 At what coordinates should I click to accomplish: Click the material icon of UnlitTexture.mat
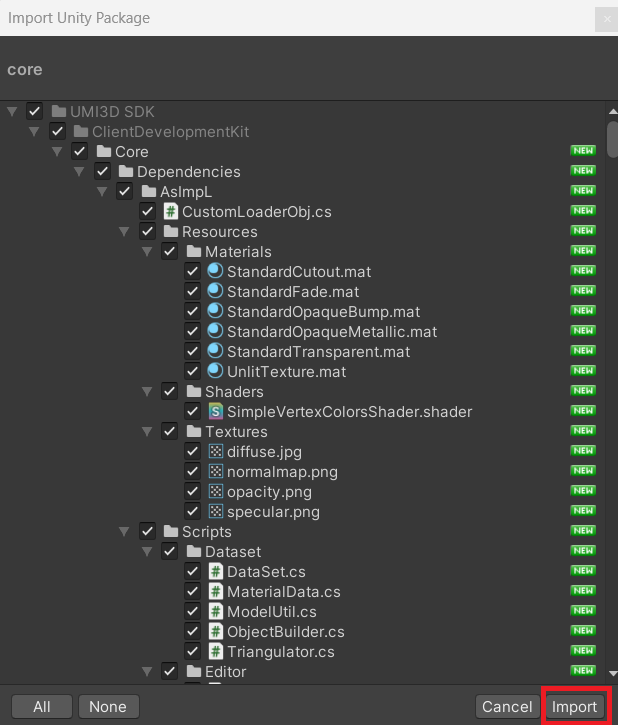pos(215,371)
